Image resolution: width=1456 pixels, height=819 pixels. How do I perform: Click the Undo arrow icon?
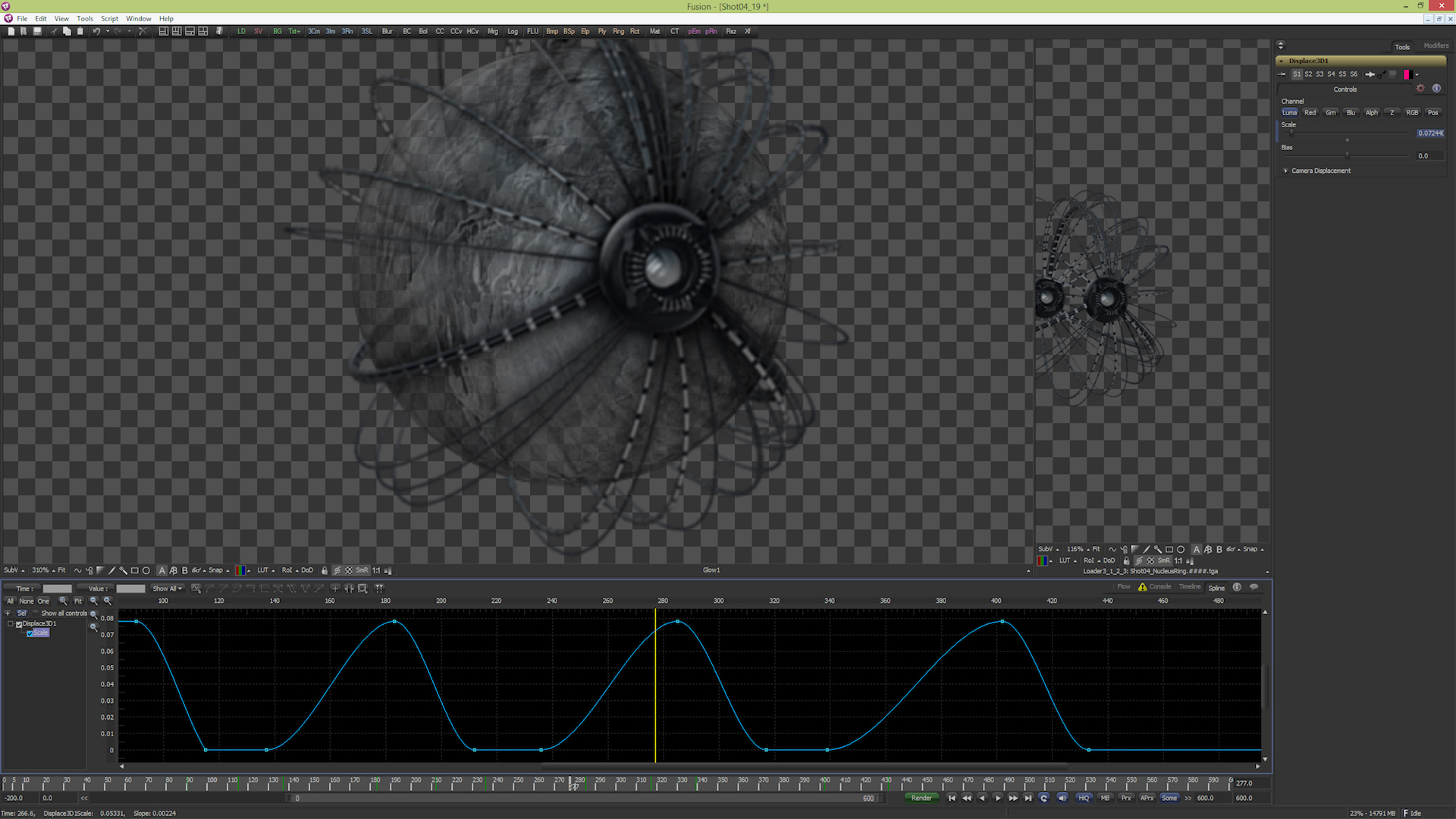point(96,31)
